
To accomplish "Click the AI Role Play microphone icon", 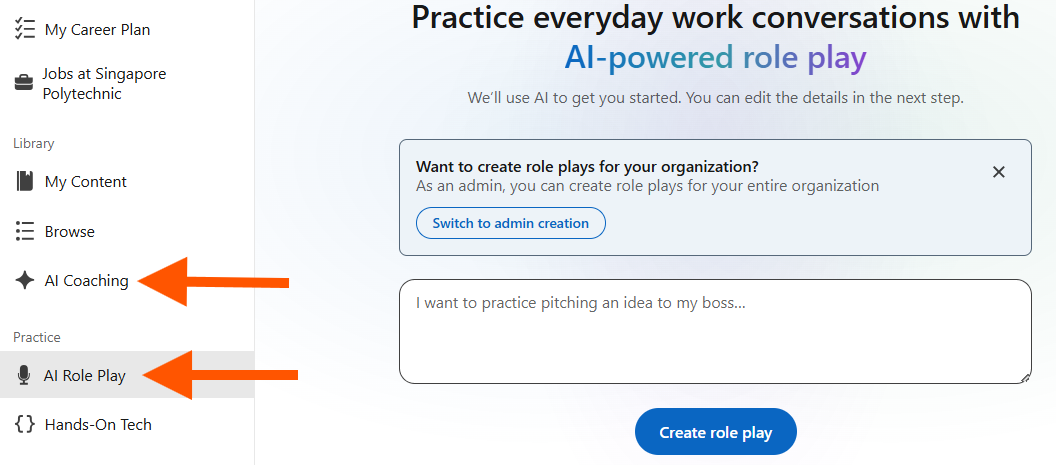I will pyautogui.click(x=24, y=375).
